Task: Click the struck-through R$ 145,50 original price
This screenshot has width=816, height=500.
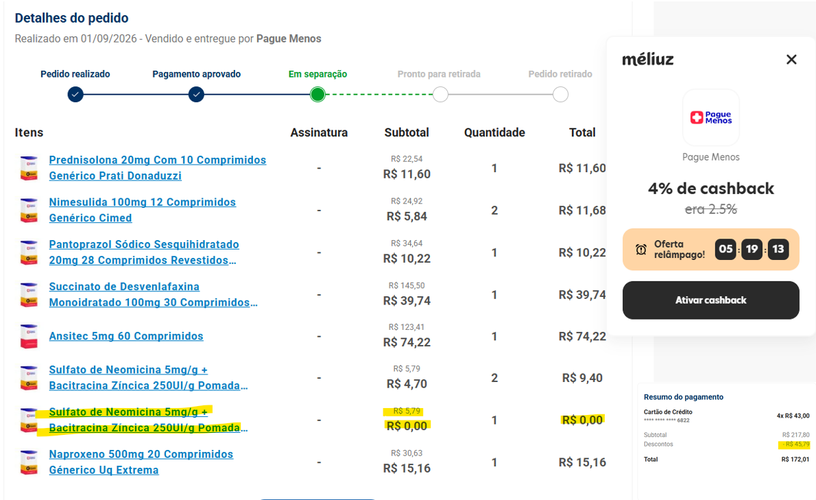Action: pos(406,286)
